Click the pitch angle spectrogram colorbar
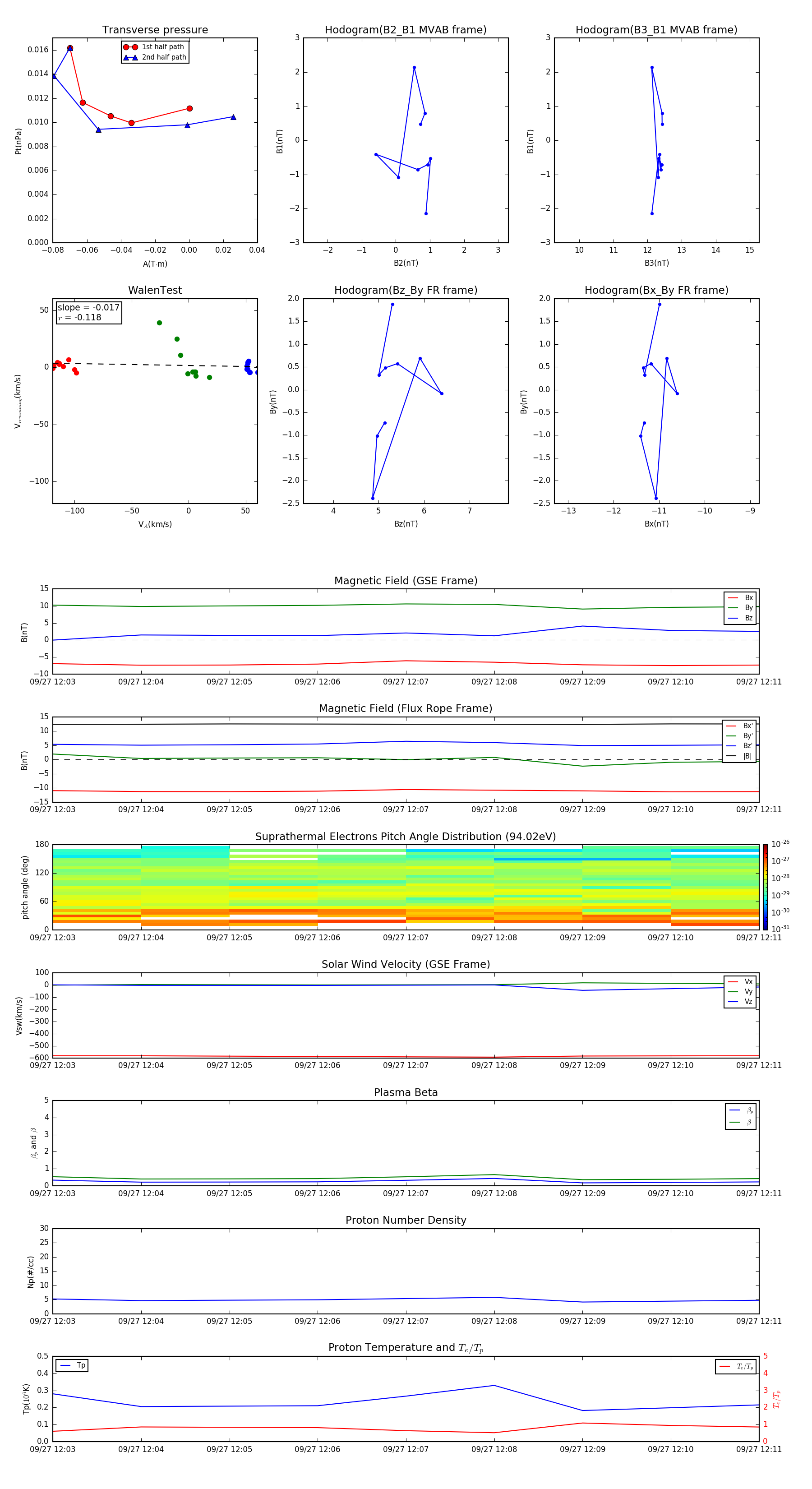This screenshot has height=1489, width=812. pyautogui.click(x=765, y=887)
